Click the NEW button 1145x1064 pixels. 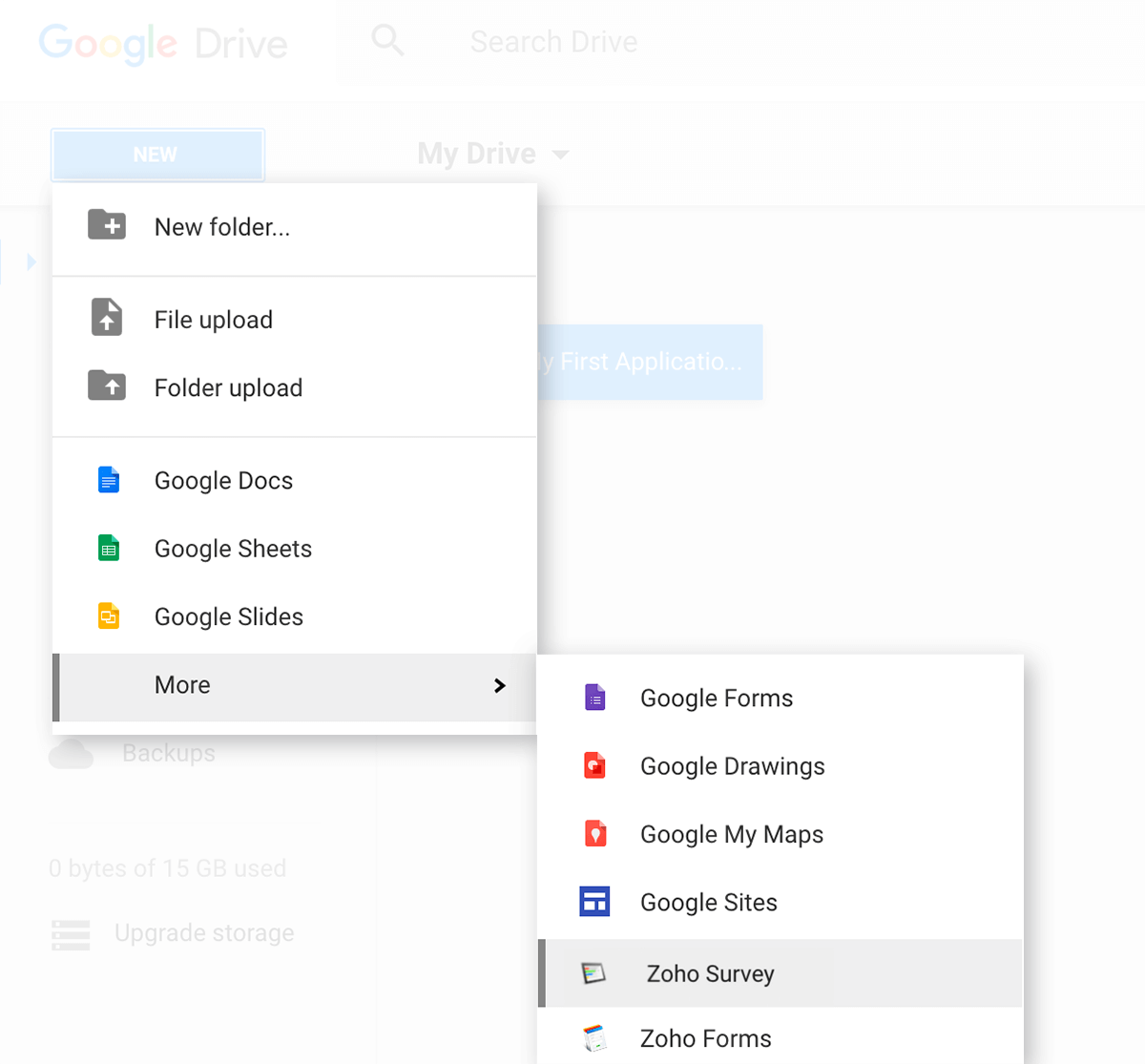[x=157, y=154]
